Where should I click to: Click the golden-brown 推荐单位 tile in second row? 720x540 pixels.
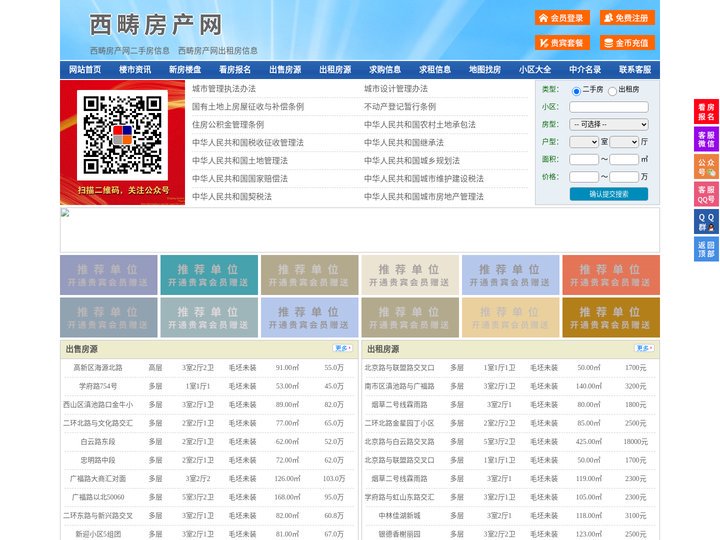[611, 317]
